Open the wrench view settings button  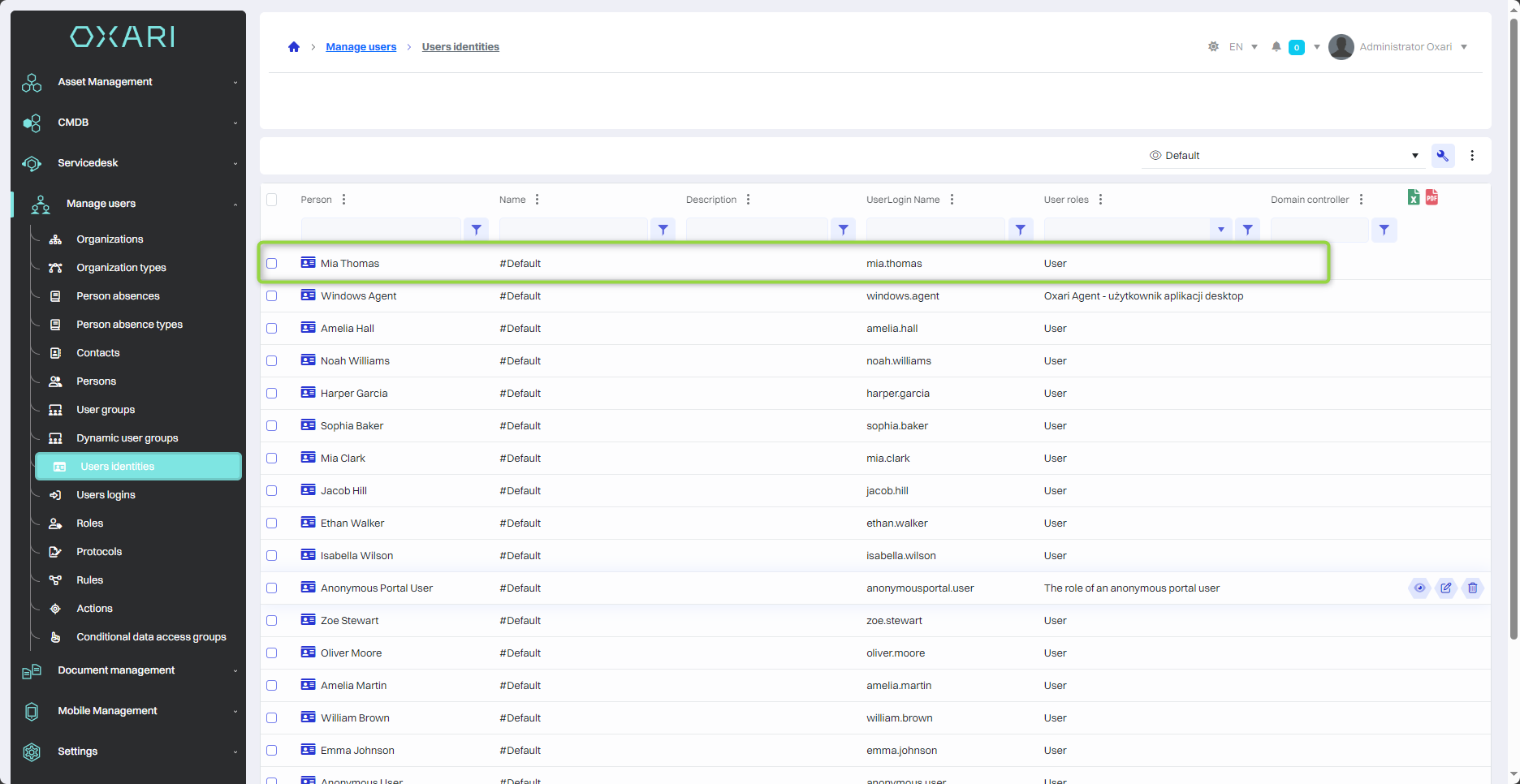pyautogui.click(x=1443, y=156)
